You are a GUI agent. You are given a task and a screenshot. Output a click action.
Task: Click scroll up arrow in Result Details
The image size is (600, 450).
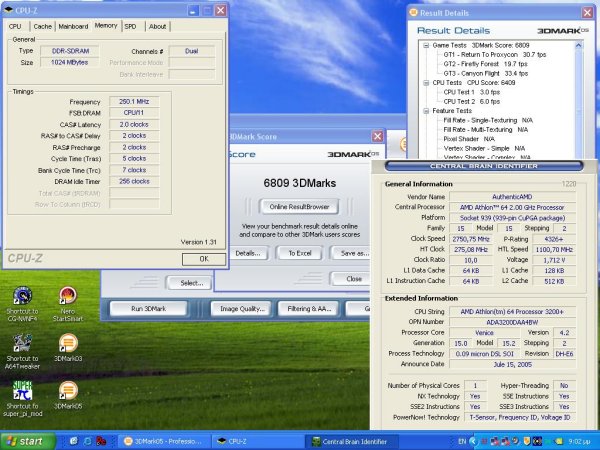[578, 46]
